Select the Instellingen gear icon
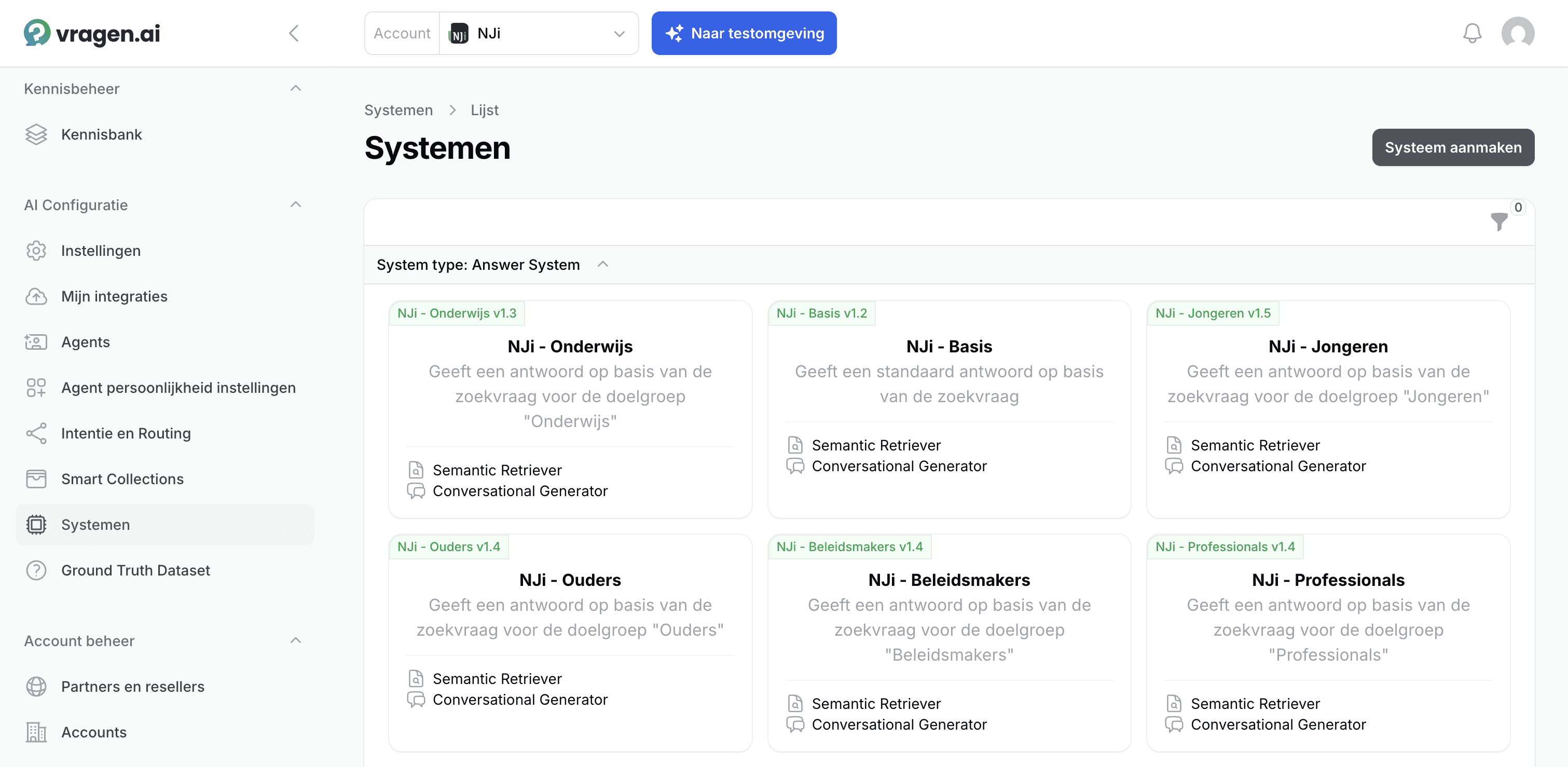The width and height of the screenshot is (1568, 767). 36,250
